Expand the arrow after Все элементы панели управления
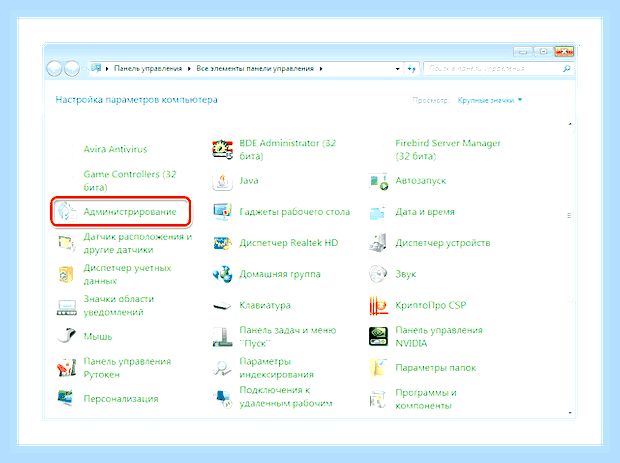620x463 pixels. (321, 69)
